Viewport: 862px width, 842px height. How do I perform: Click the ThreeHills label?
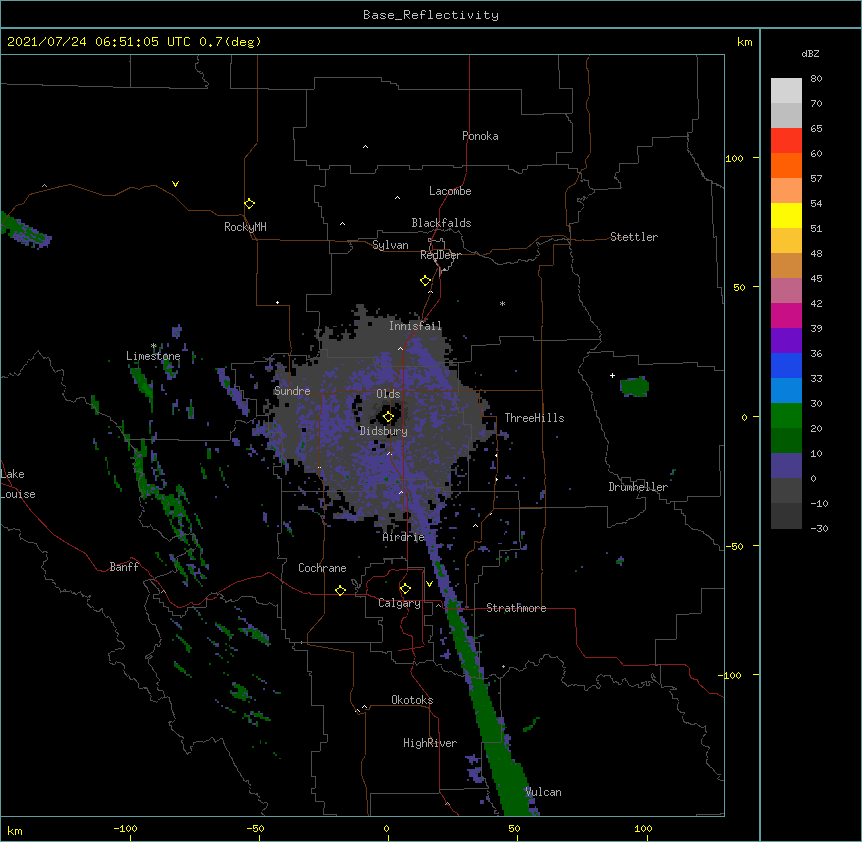tap(534, 418)
